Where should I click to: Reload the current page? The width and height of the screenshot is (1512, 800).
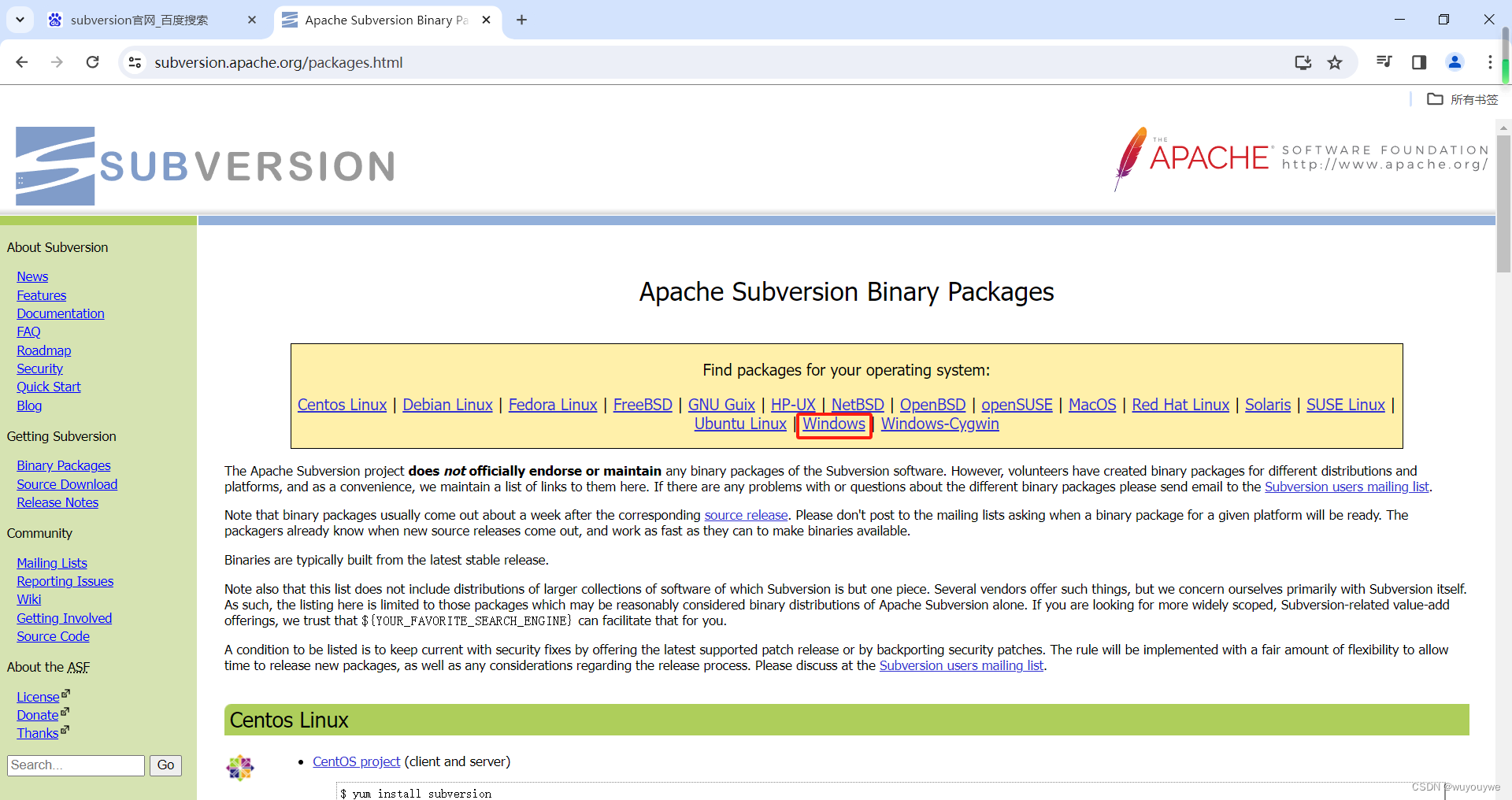tap(93, 62)
